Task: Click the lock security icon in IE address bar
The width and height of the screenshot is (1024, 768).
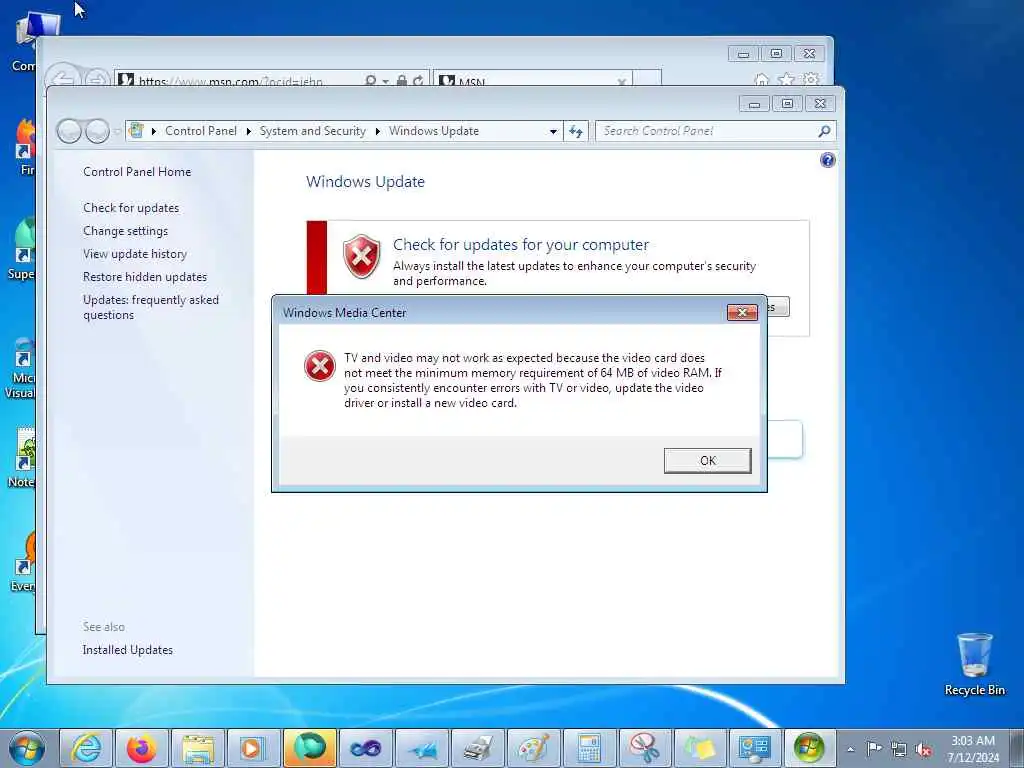Action: point(402,80)
